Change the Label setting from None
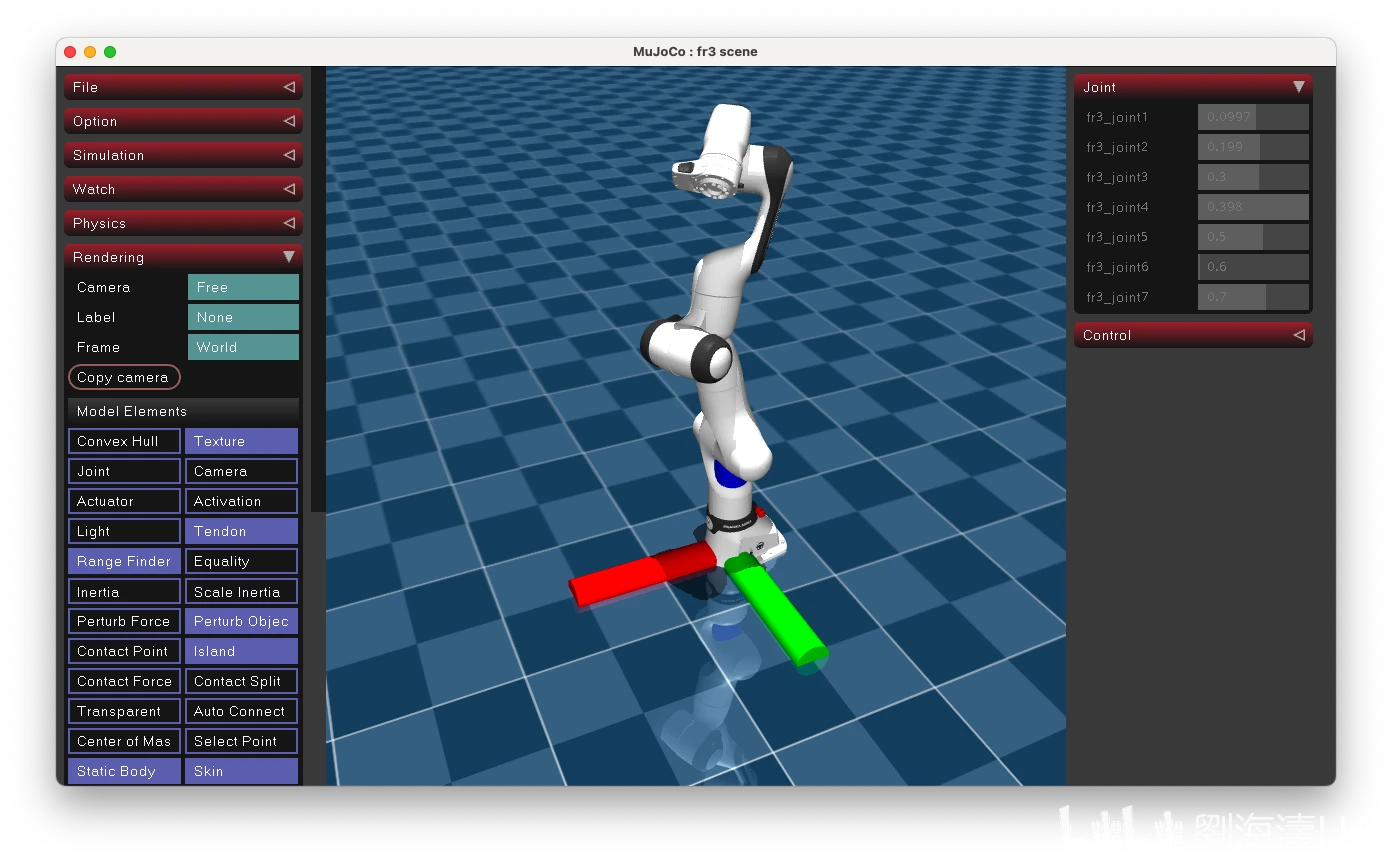 [243, 317]
